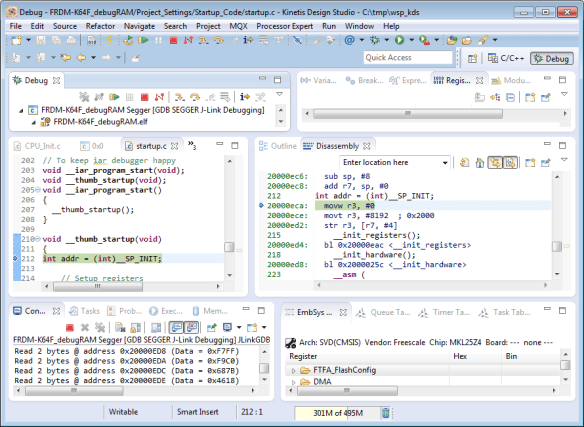This screenshot has width=584, height=427.
Task: Click the startup.c editor vertical scrollbar thumb
Action: tap(229, 247)
